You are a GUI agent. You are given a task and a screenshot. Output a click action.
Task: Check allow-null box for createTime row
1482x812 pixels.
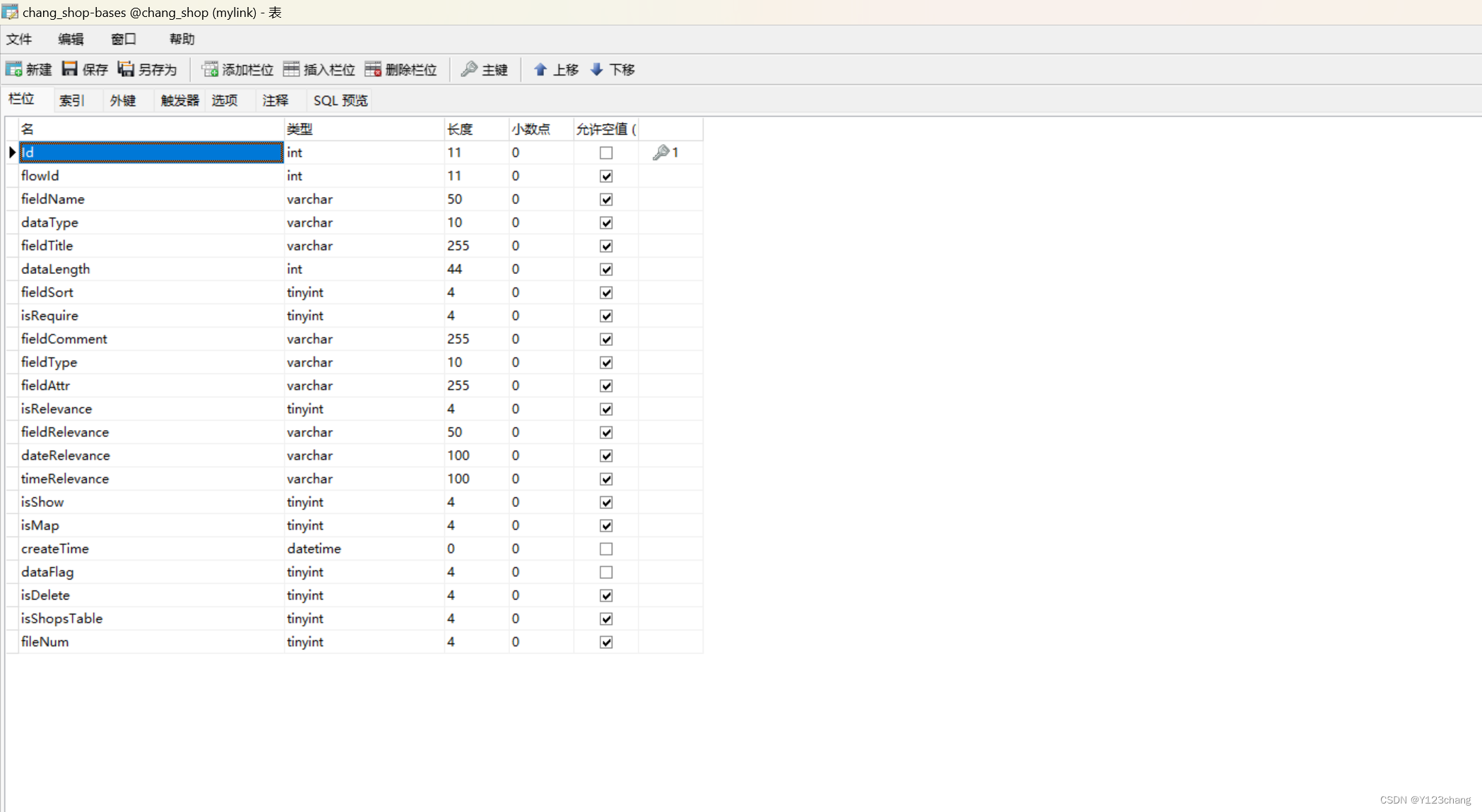click(606, 549)
